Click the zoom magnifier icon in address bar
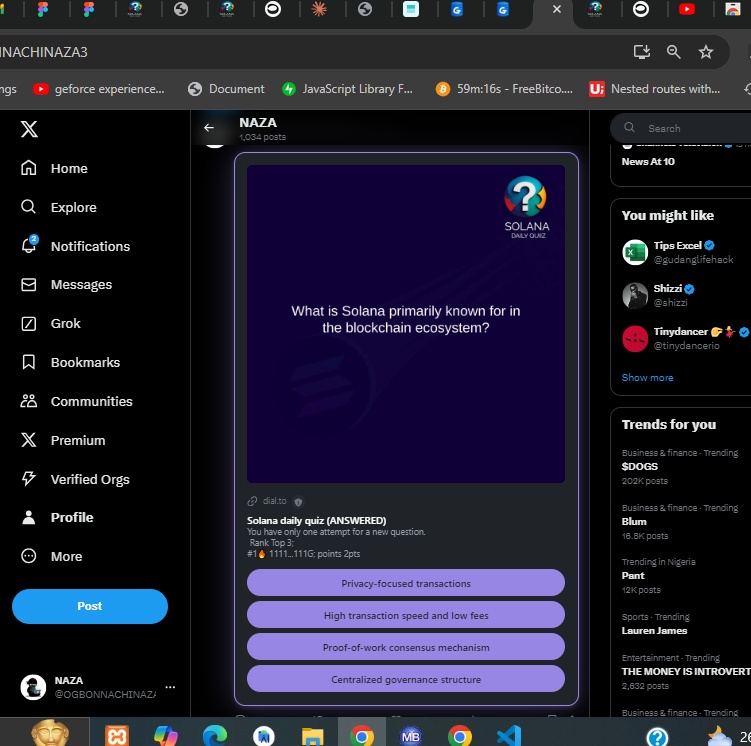 (673, 52)
